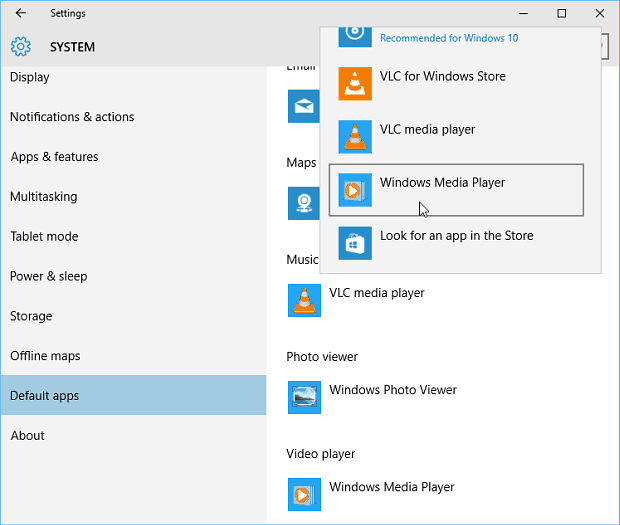
Task: Go to Storage settings
Action: (133, 316)
